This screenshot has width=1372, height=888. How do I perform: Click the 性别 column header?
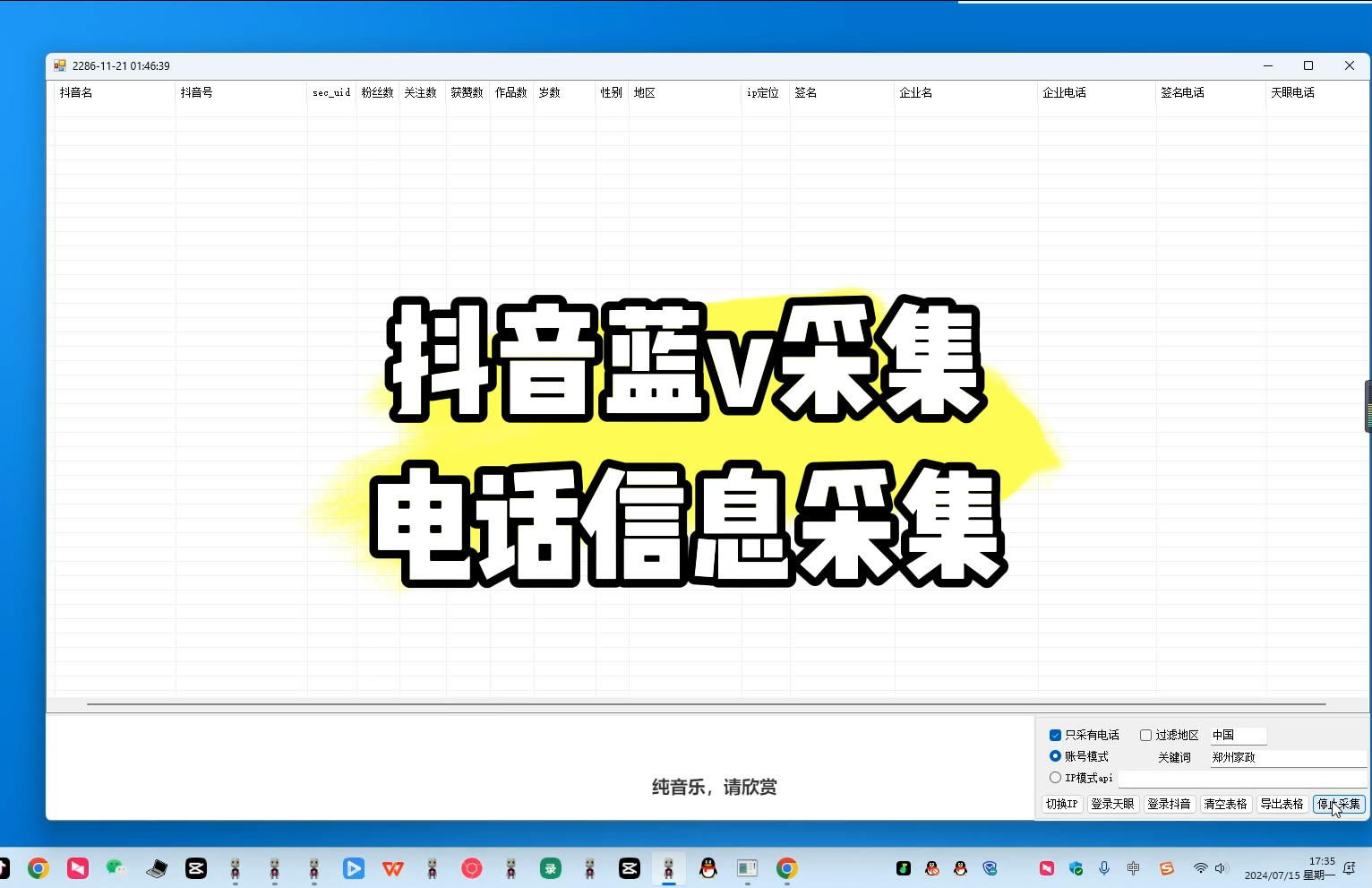pyautogui.click(x=612, y=92)
